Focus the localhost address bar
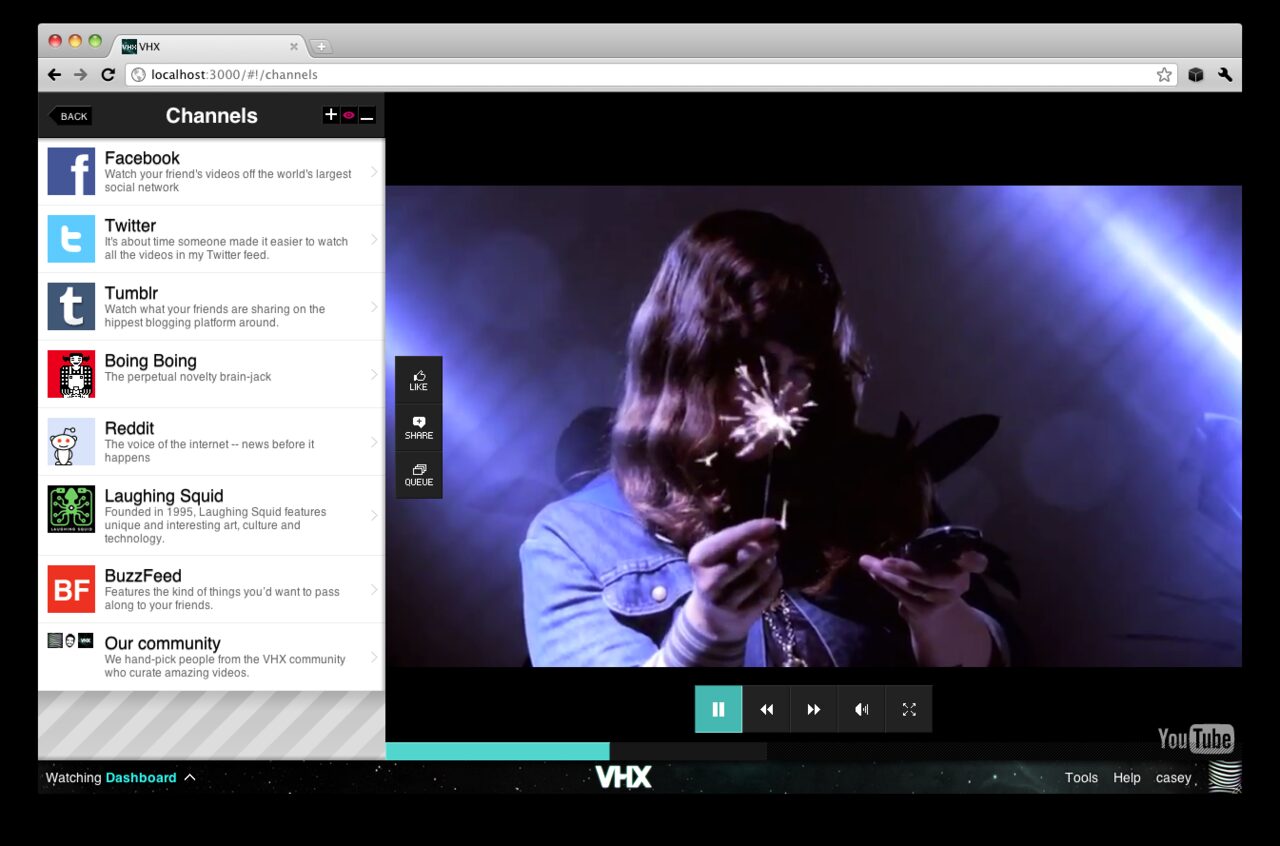Image resolution: width=1280 pixels, height=846 pixels. coord(650,74)
